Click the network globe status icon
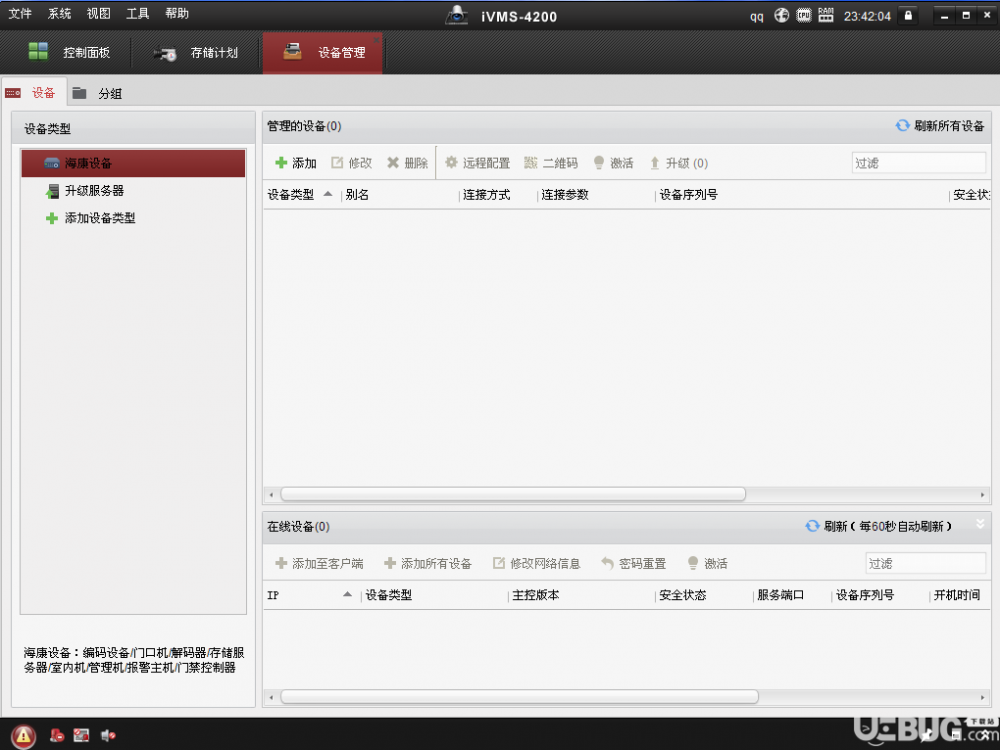Image resolution: width=1000 pixels, height=750 pixels. [782, 15]
